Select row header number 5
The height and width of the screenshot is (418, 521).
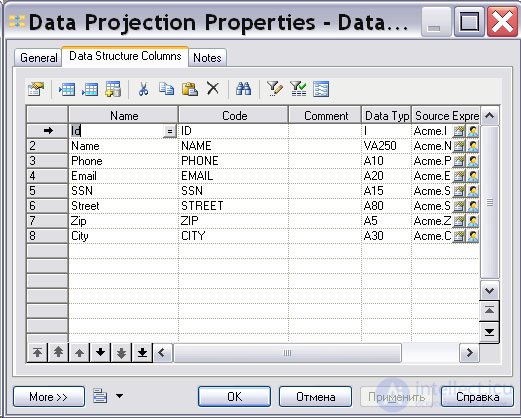47,191
